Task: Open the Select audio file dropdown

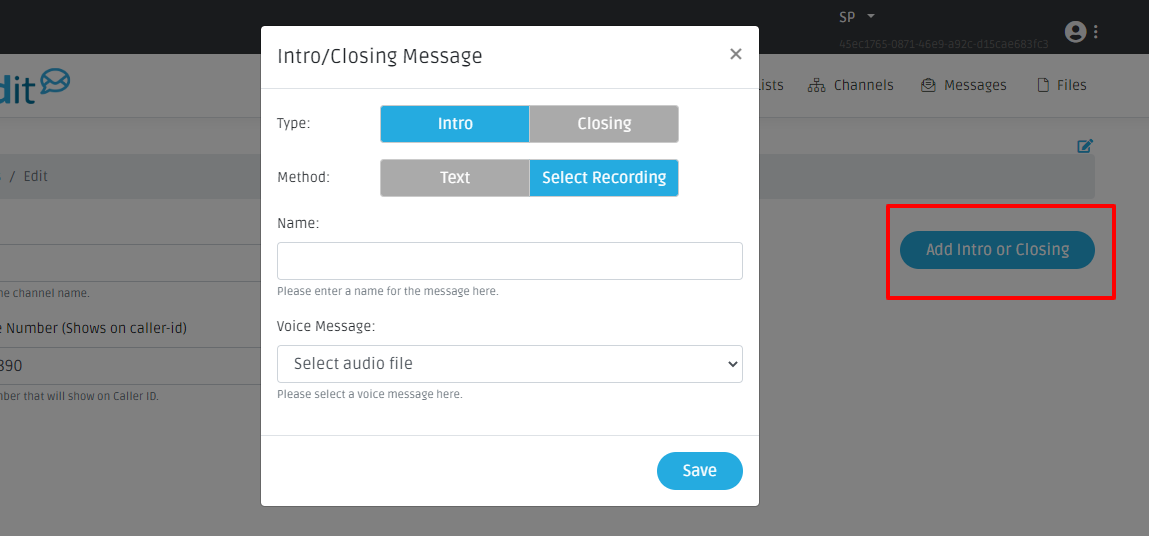Action: [x=510, y=364]
